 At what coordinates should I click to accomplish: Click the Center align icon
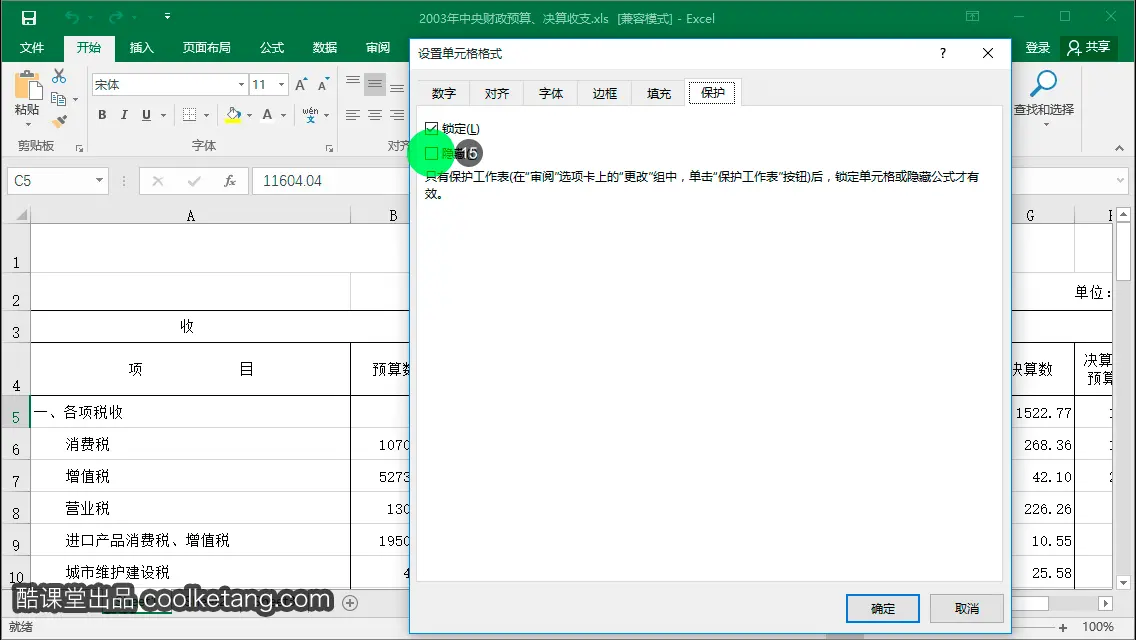[x=375, y=115]
